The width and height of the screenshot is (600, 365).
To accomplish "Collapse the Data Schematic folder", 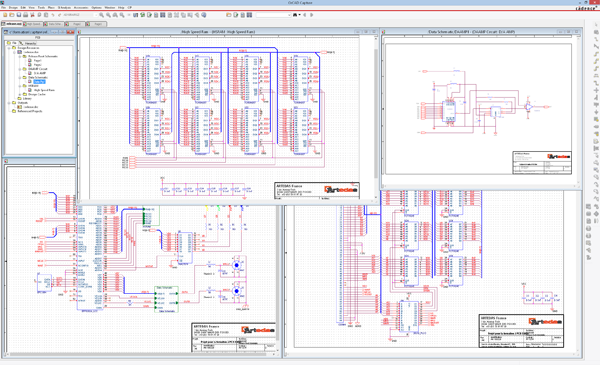I will pyautogui.click(x=20, y=78).
